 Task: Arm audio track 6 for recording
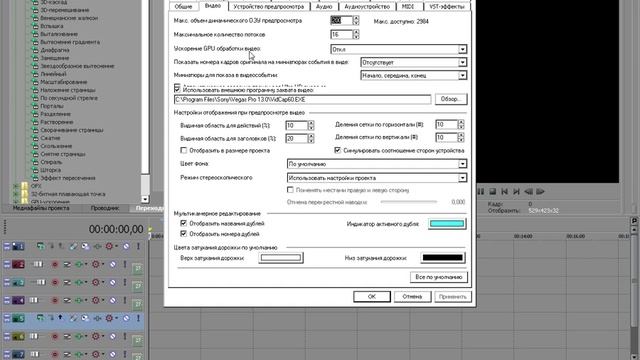[55, 336]
